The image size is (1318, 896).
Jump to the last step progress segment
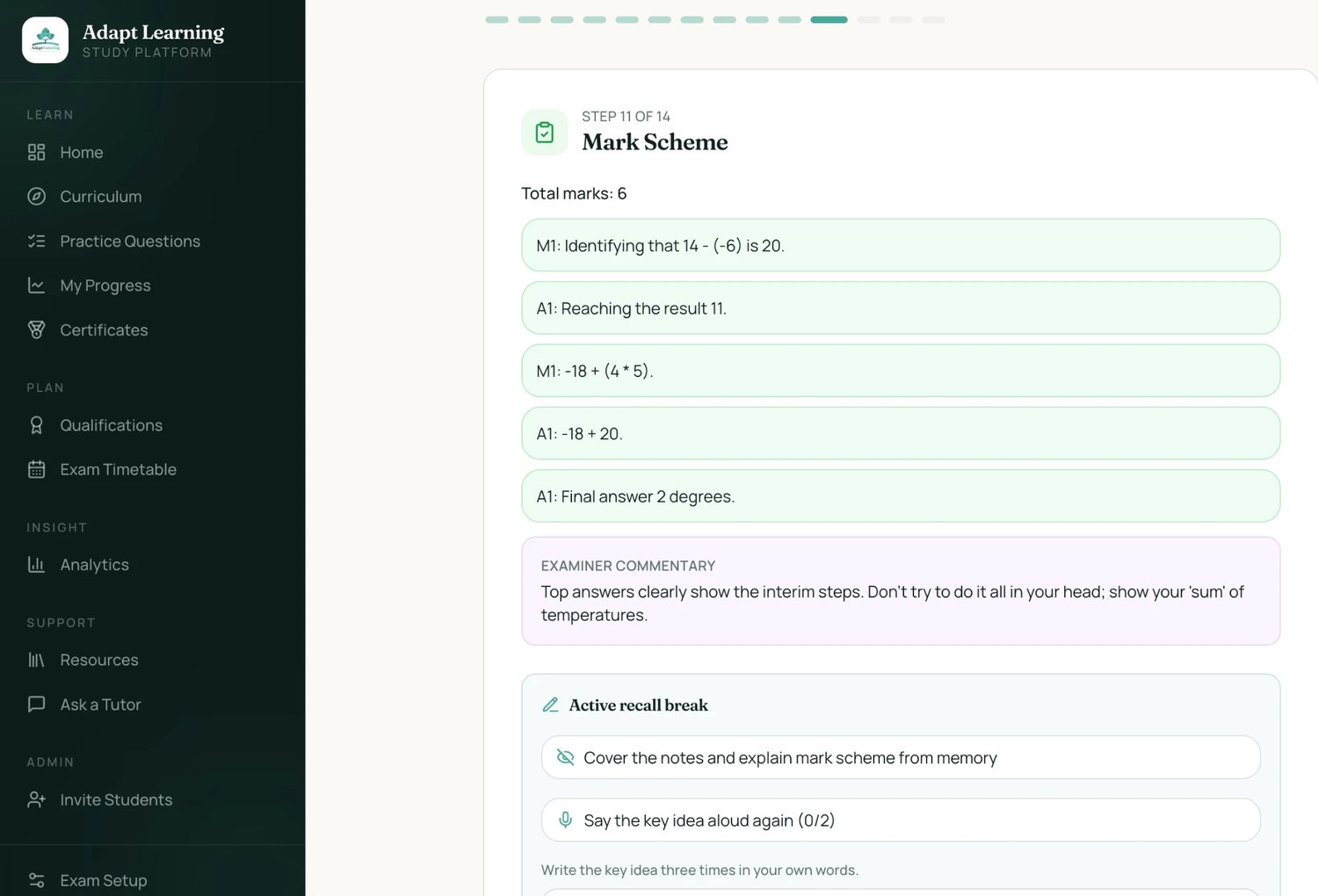(934, 19)
